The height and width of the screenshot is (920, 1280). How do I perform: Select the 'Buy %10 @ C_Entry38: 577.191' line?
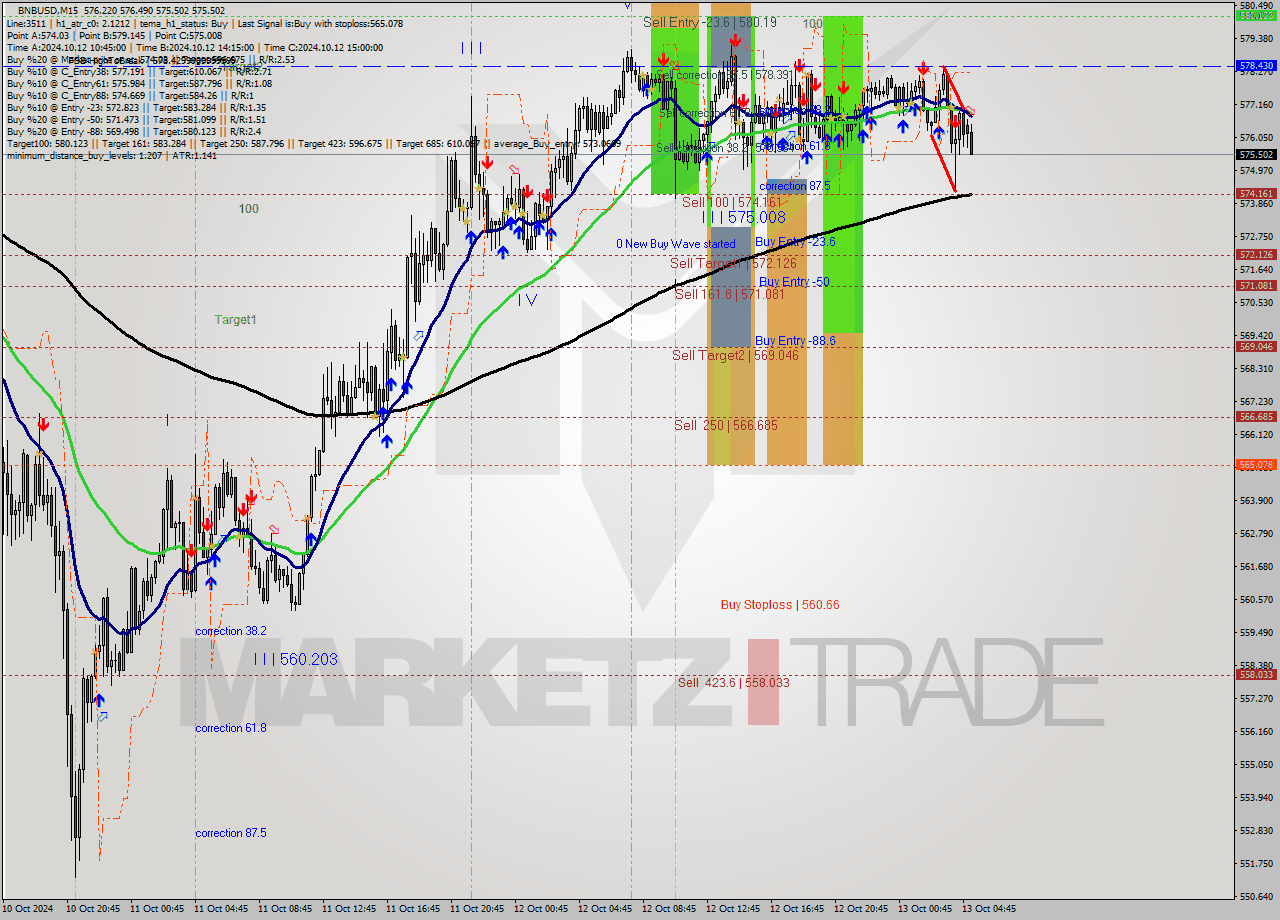click(x=138, y=71)
